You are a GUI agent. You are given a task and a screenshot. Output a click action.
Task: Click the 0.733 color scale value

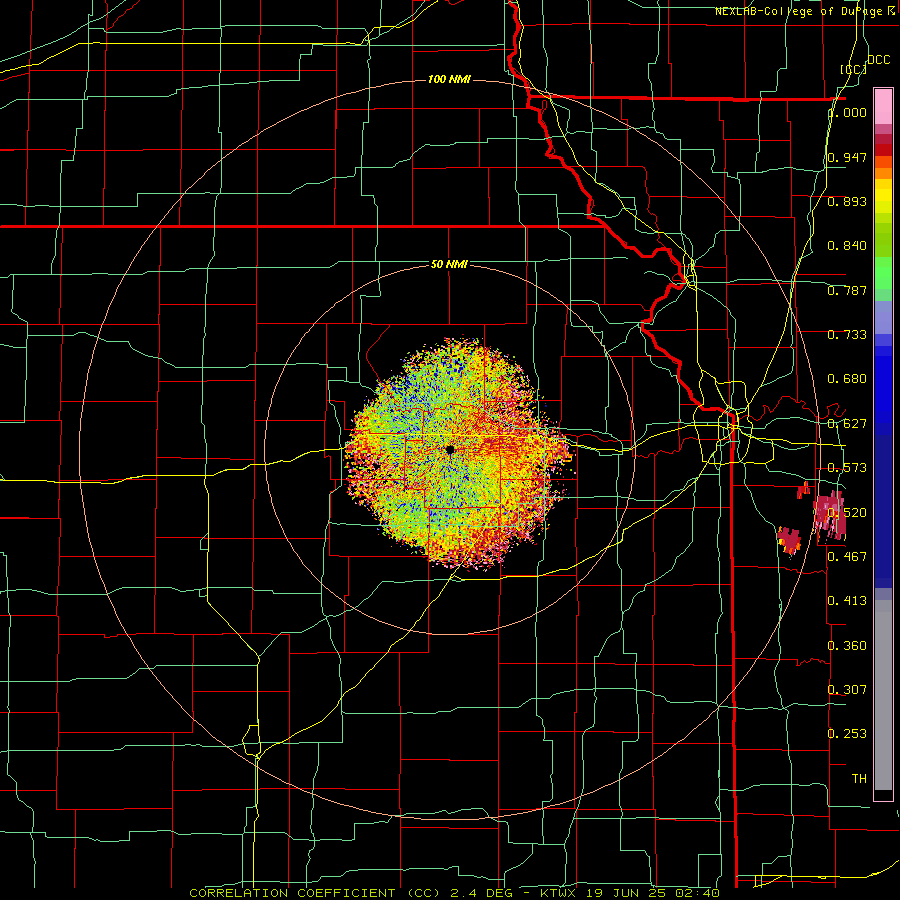click(x=847, y=335)
